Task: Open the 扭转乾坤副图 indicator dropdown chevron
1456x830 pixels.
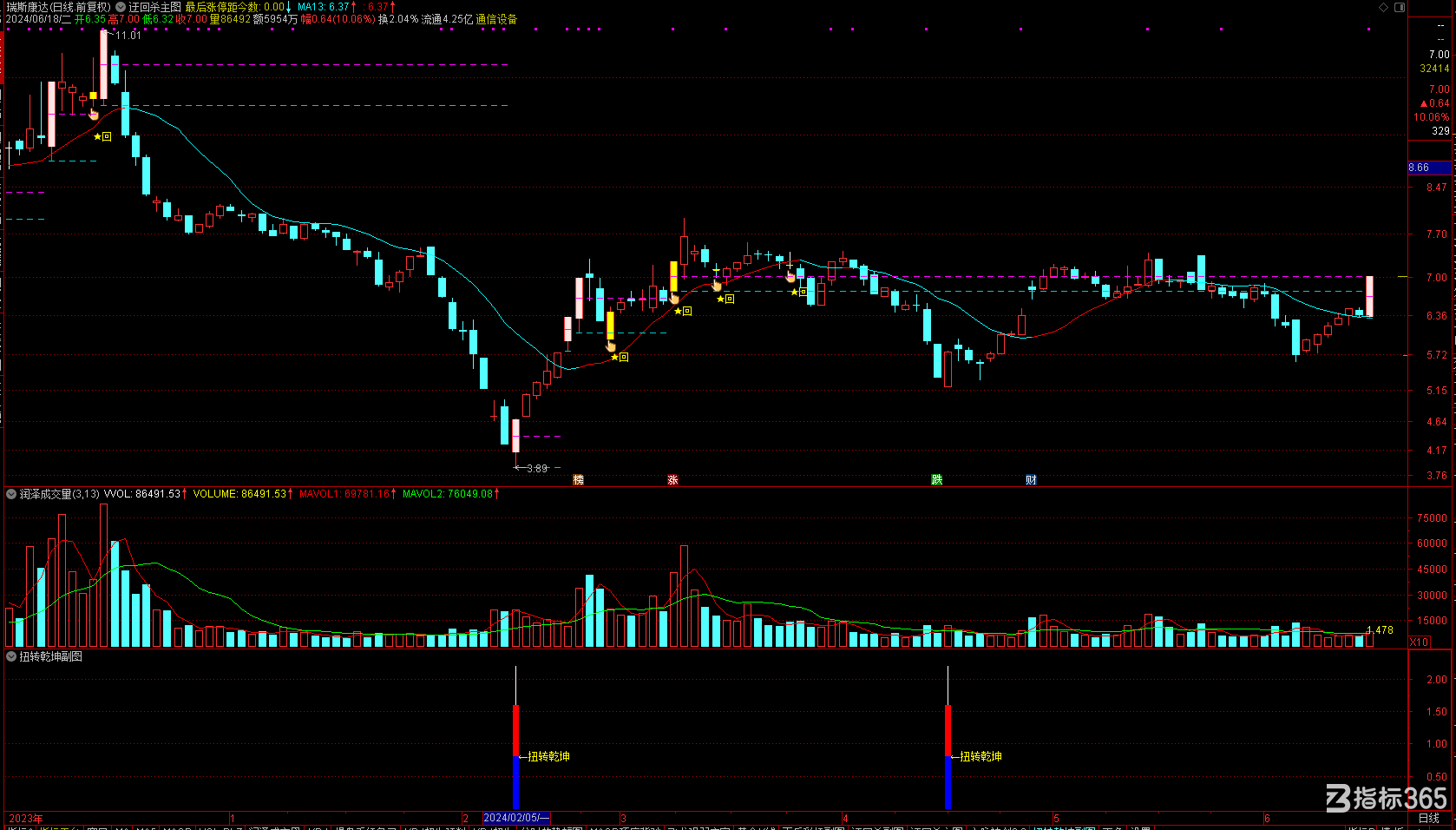Action: tap(11, 657)
